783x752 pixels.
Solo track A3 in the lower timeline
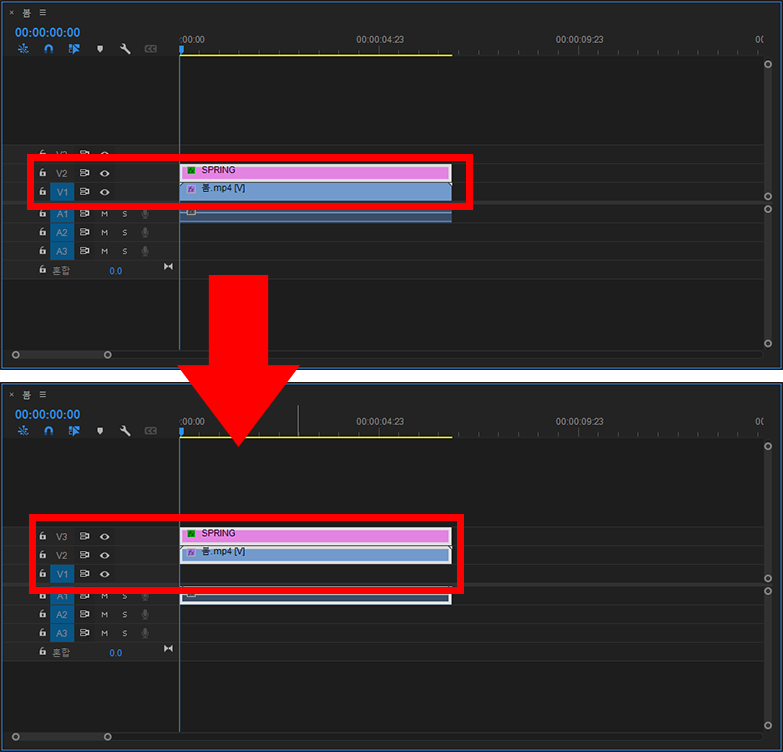(x=125, y=633)
